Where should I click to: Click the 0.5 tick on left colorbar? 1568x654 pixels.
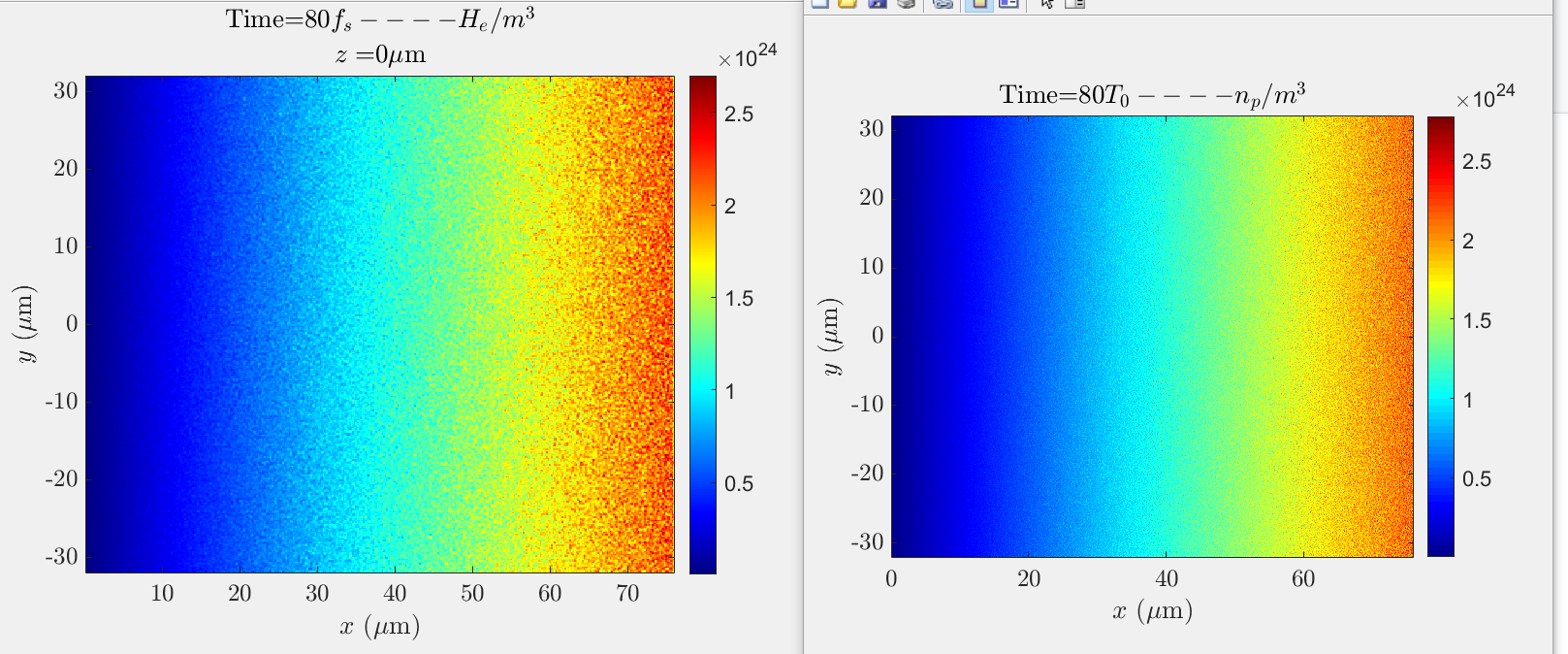[739, 484]
